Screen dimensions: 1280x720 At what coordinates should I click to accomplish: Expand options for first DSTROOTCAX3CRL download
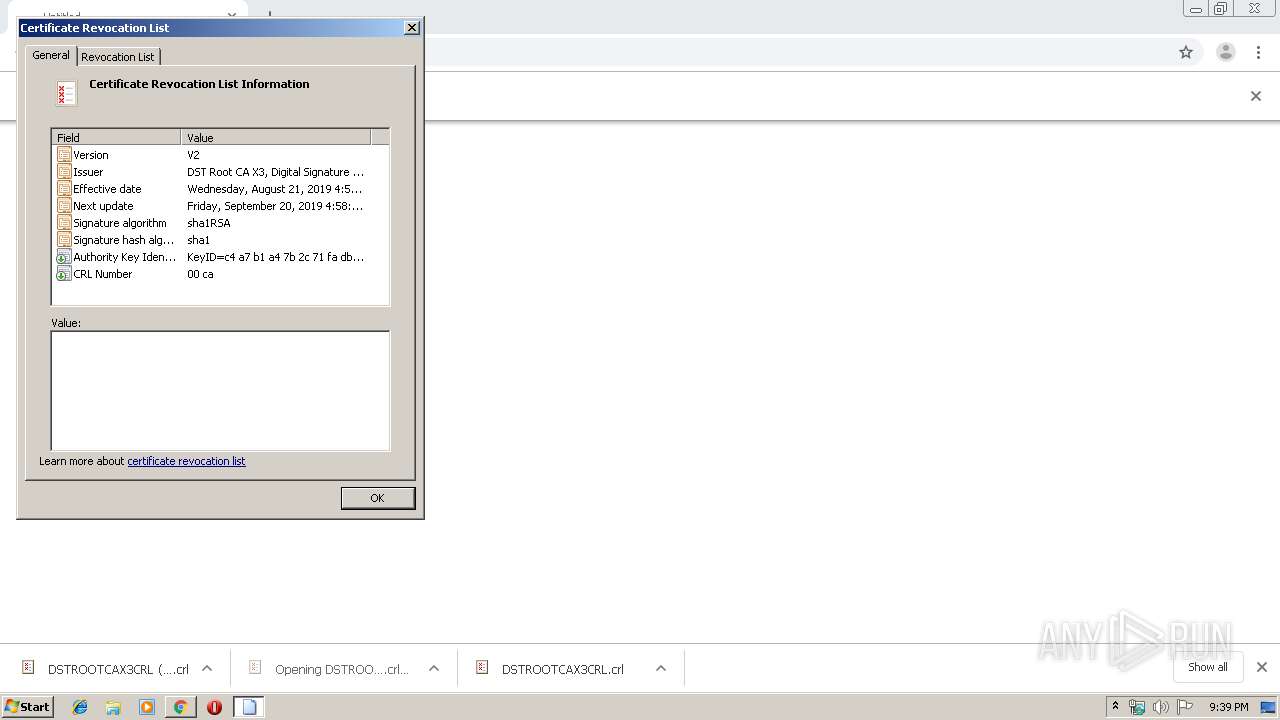[207, 668]
